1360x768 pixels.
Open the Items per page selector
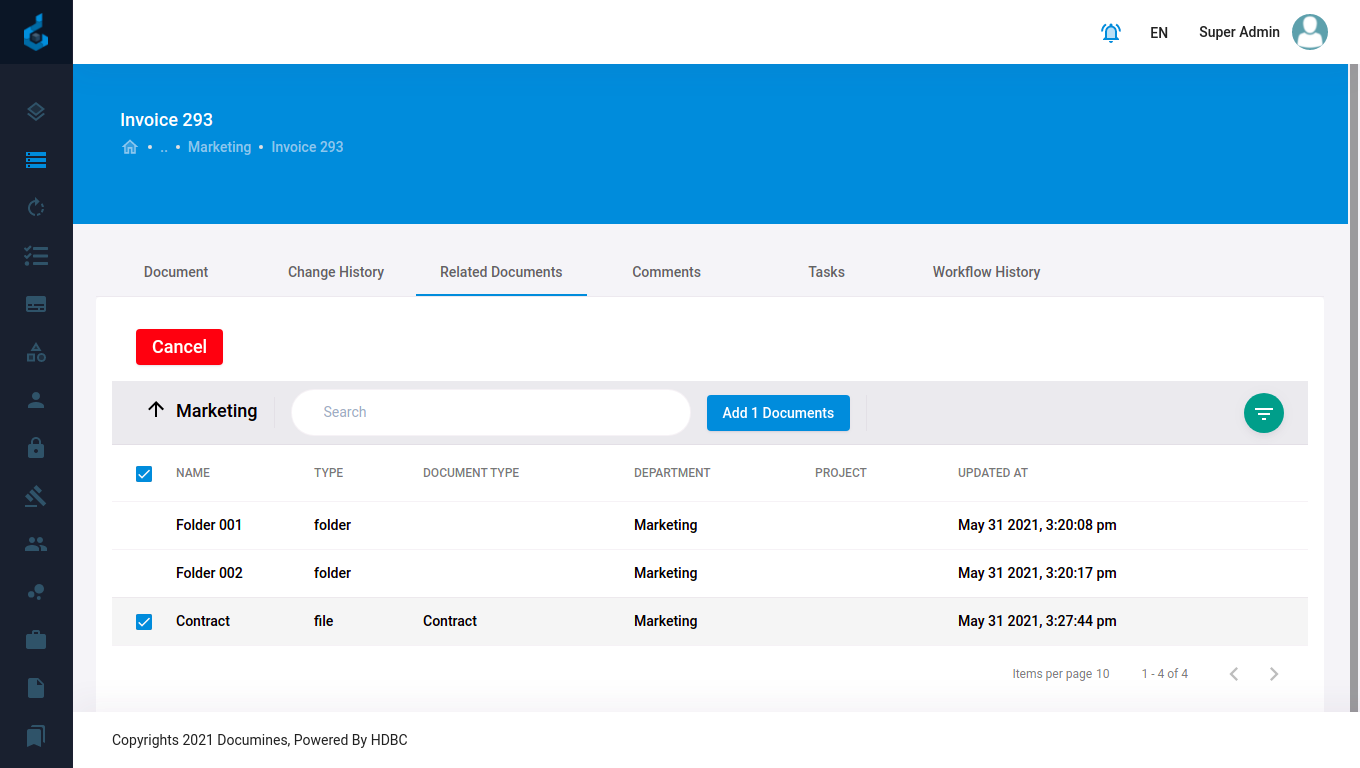click(x=1061, y=674)
